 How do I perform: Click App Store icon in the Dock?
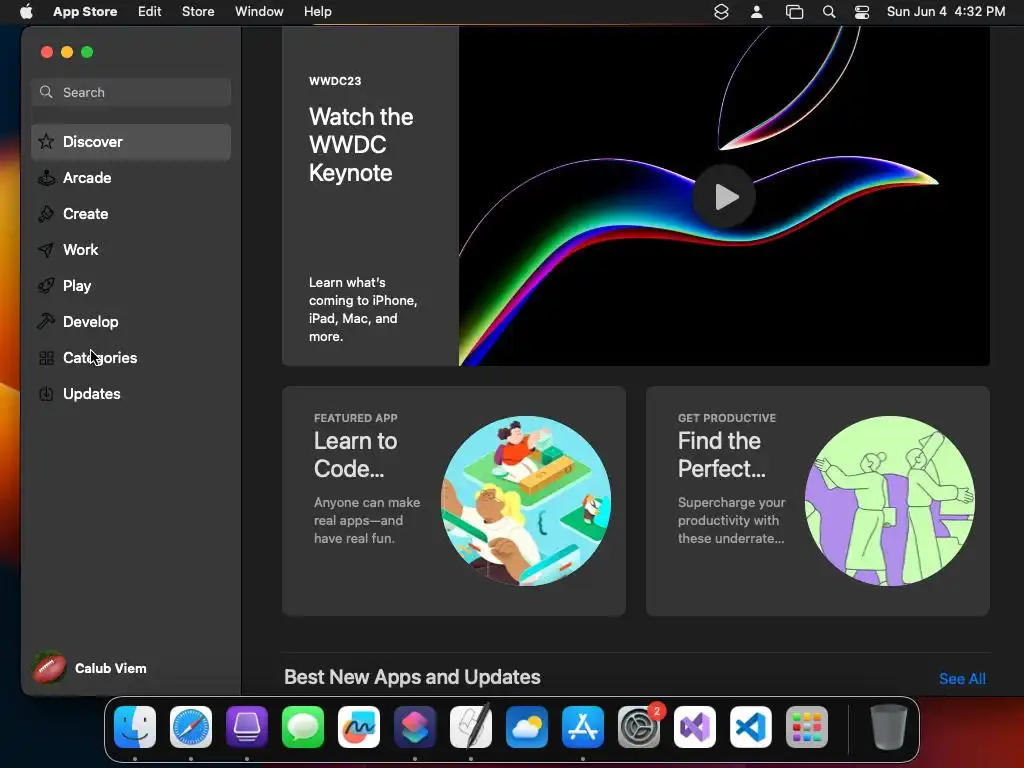coord(583,727)
